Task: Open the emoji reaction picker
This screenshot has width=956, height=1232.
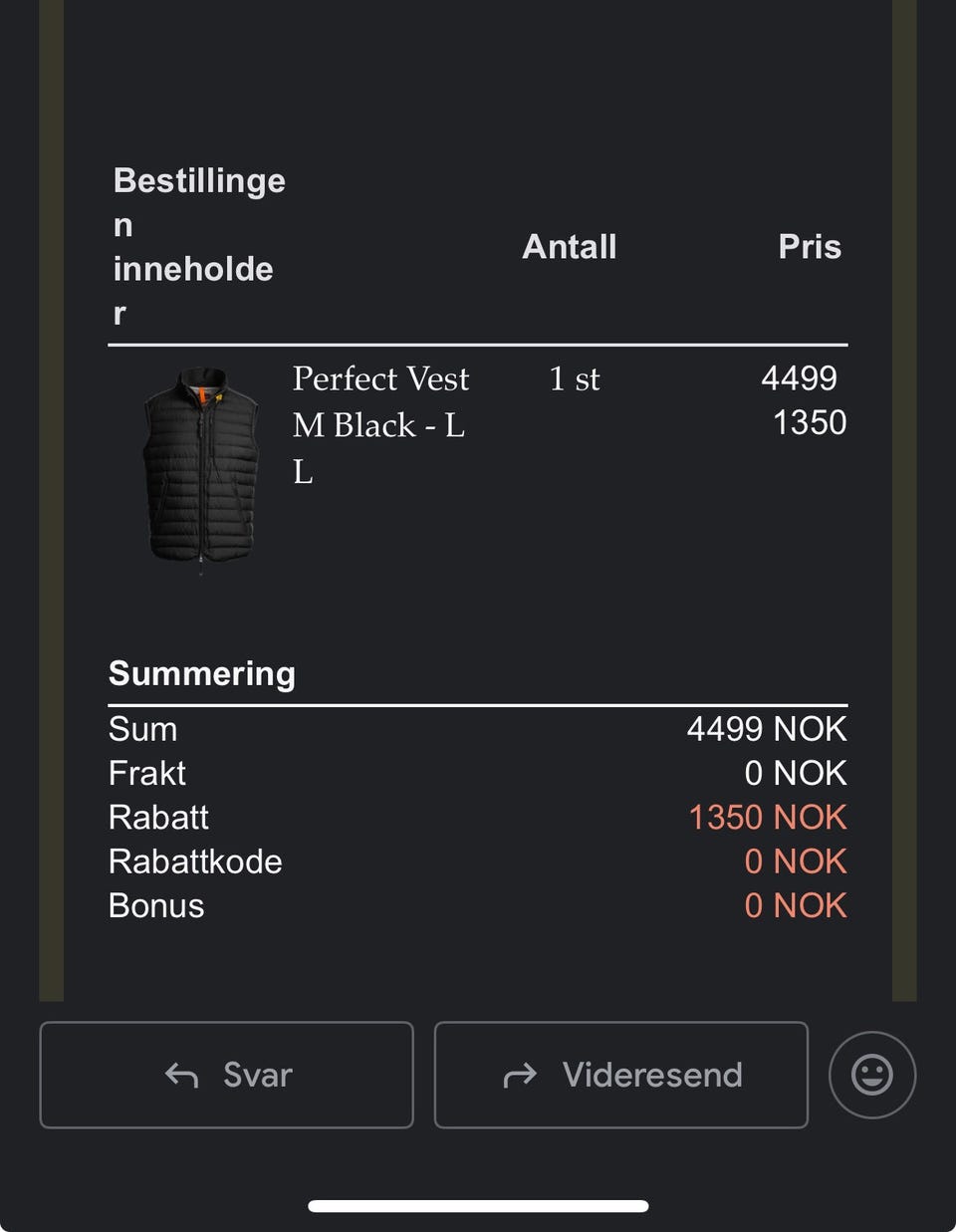Action: [x=871, y=1075]
